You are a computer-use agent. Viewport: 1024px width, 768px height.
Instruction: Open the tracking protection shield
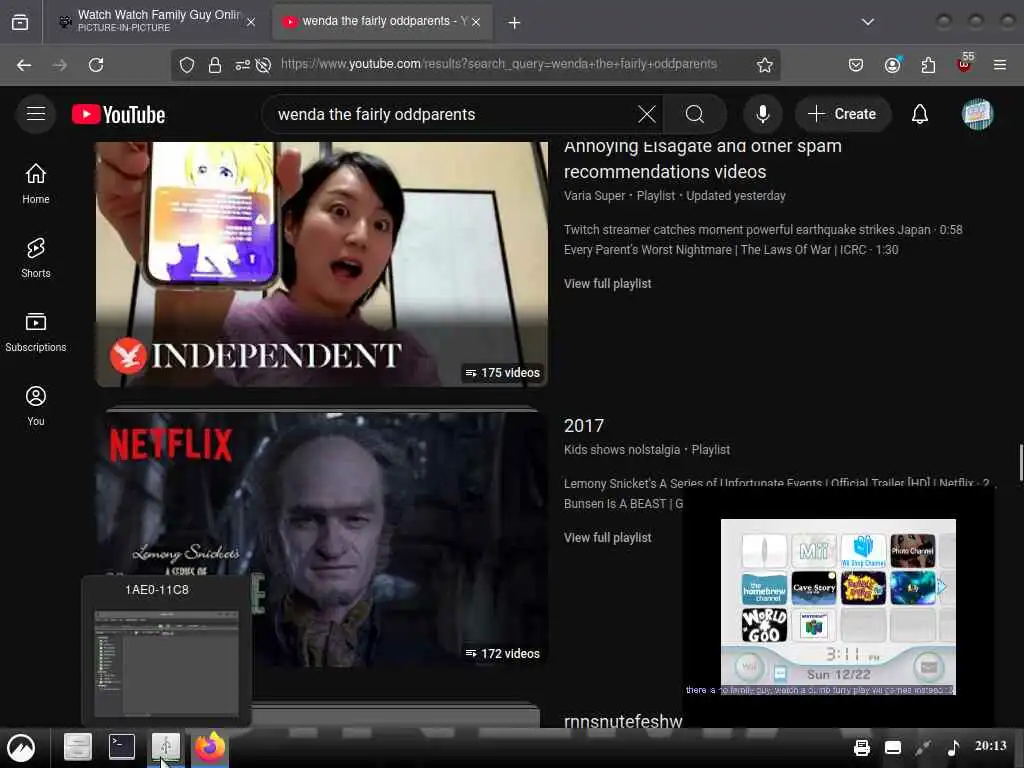187,65
